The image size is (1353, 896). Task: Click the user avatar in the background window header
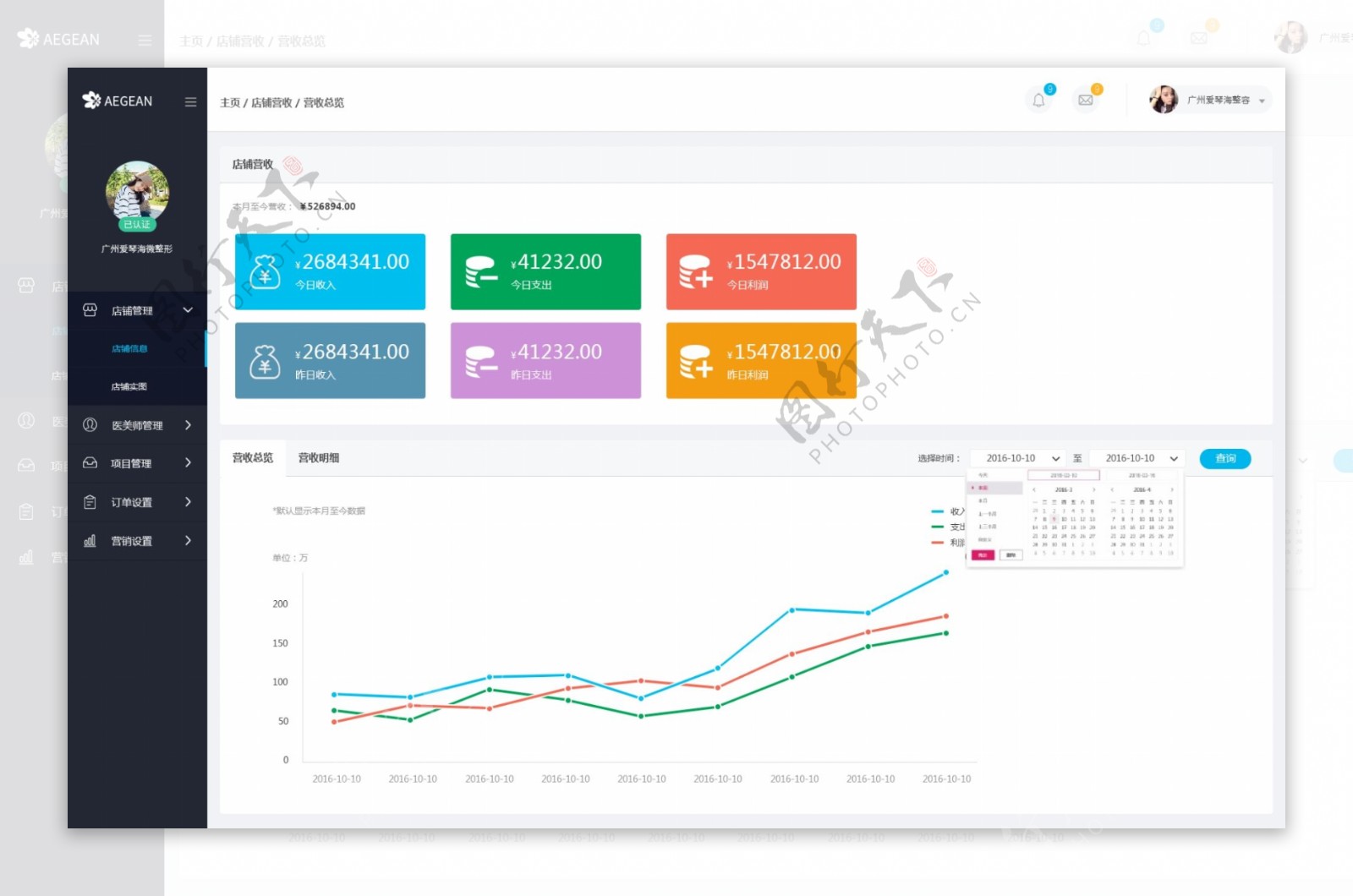[1290, 37]
